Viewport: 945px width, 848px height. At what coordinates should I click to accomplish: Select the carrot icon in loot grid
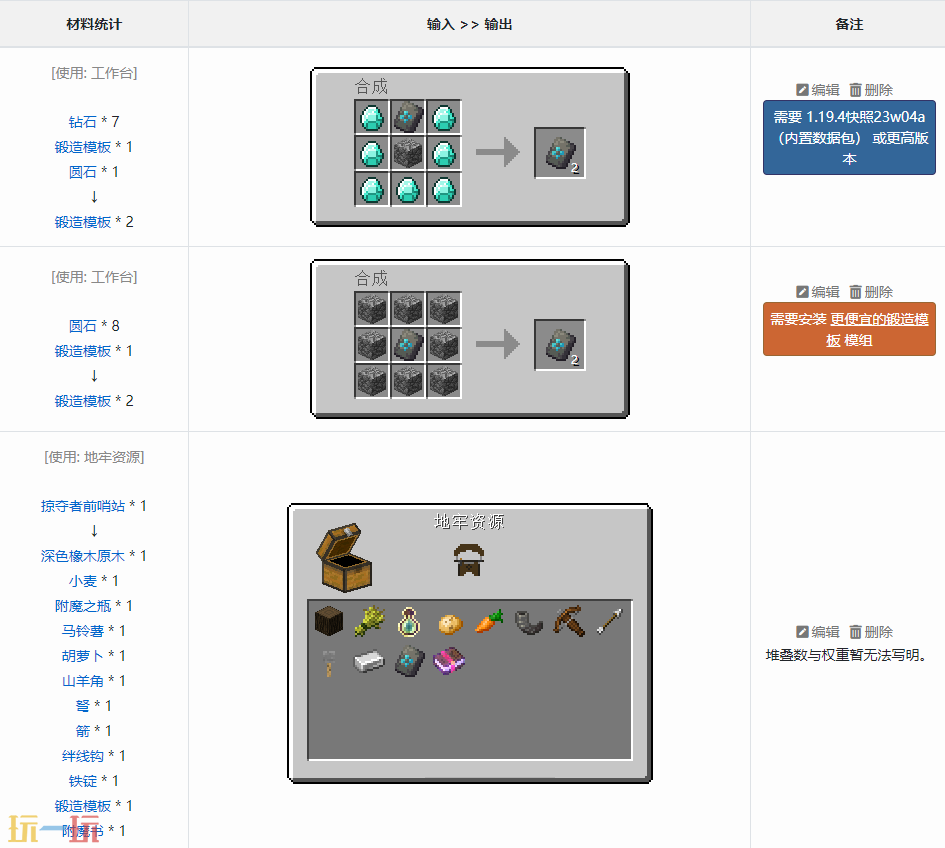click(x=489, y=622)
